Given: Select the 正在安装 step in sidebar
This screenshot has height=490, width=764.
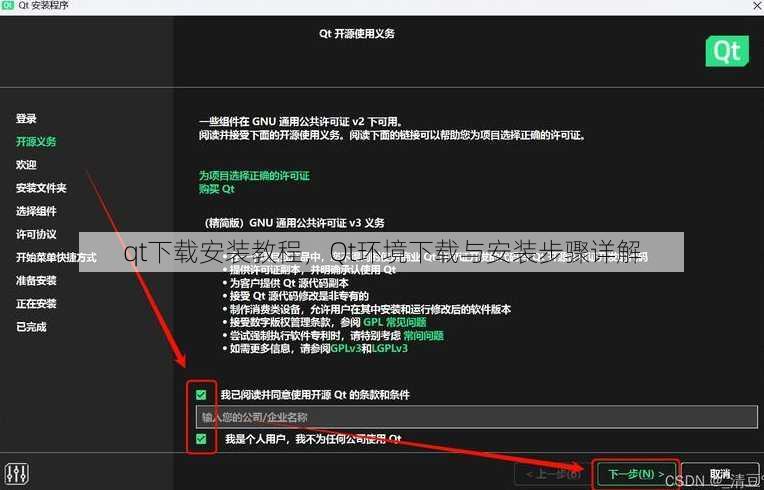Looking at the screenshot, I should [36, 303].
